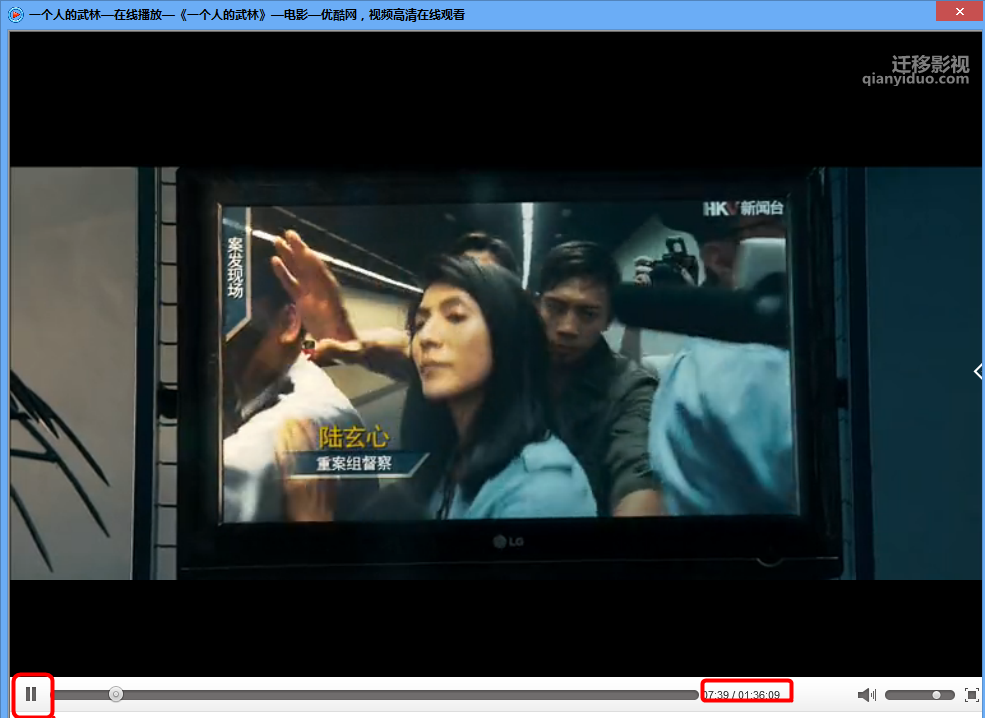Click the playback progress slider handle
This screenshot has width=985, height=718.
(116, 694)
